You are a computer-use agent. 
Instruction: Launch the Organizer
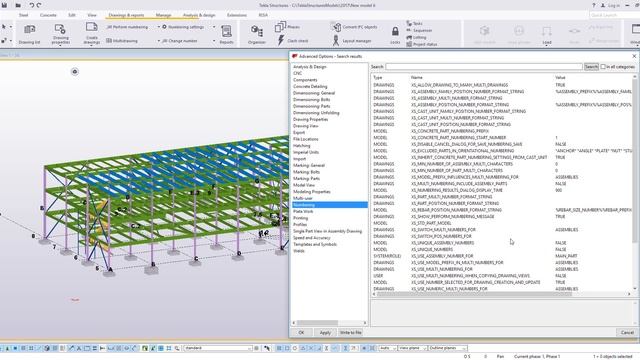[257, 34]
